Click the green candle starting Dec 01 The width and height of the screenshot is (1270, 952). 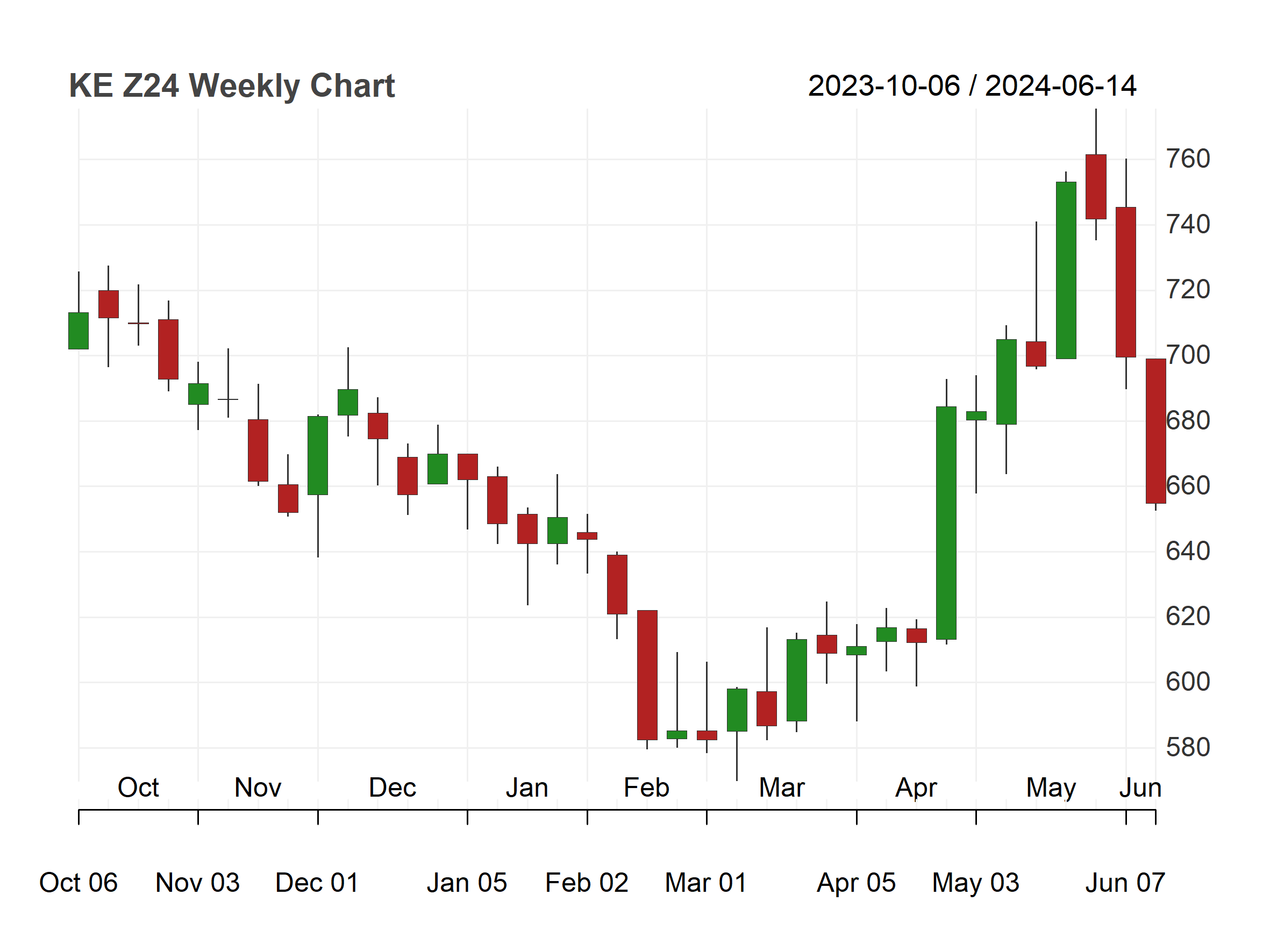click(317, 456)
